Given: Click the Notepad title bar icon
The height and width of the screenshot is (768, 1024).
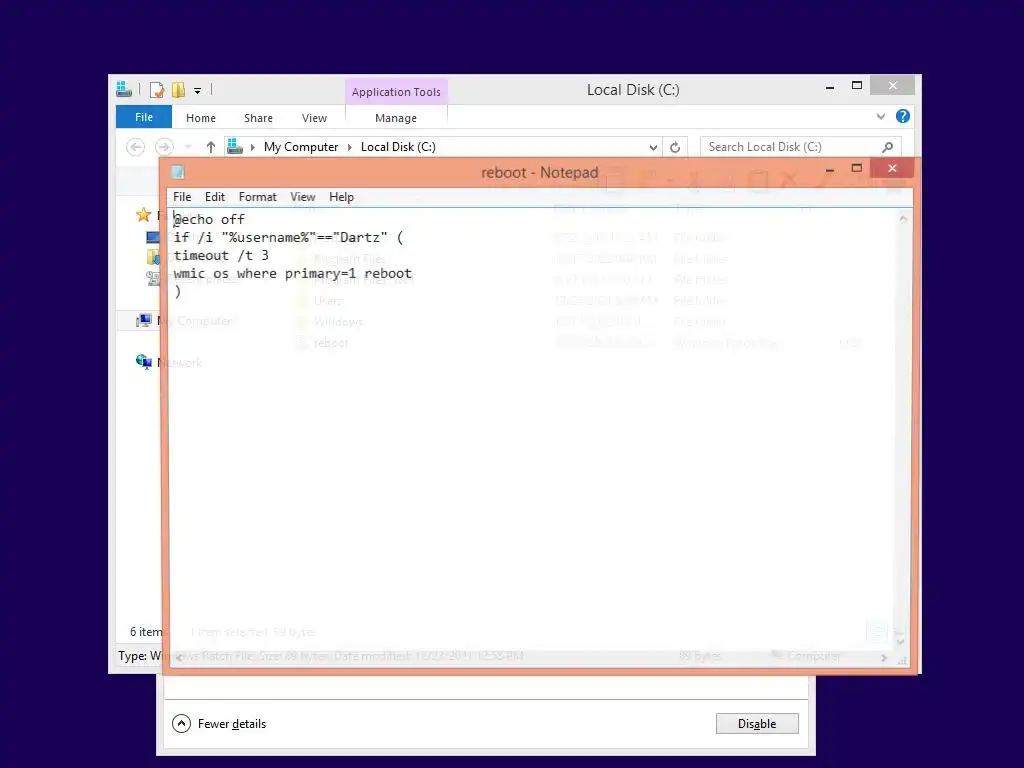Looking at the screenshot, I should click(x=178, y=172).
